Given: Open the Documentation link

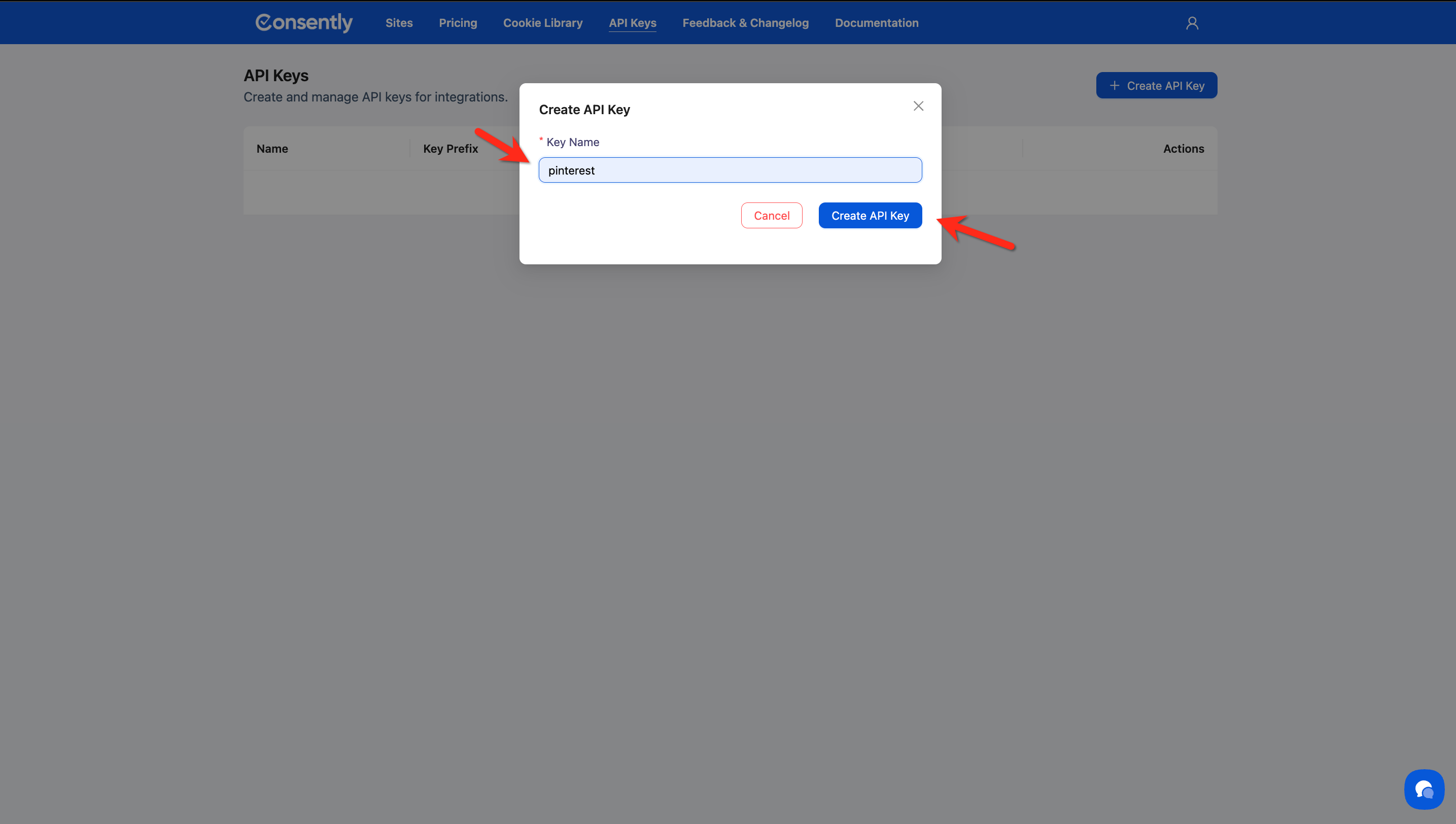Looking at the screenshot, I should [x=877, y=23].
